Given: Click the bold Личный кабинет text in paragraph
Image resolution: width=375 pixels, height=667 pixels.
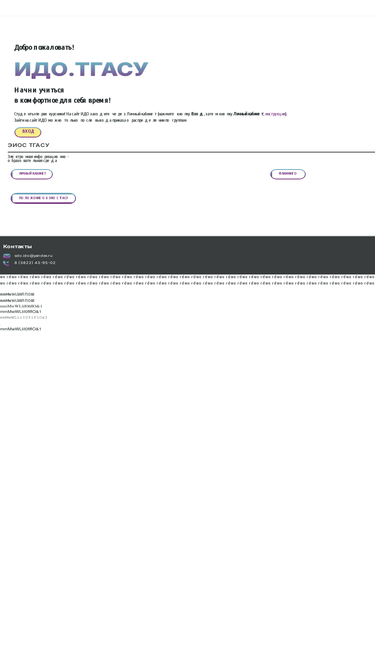Looking at the screenshot, I should click(x=247, y=114).
